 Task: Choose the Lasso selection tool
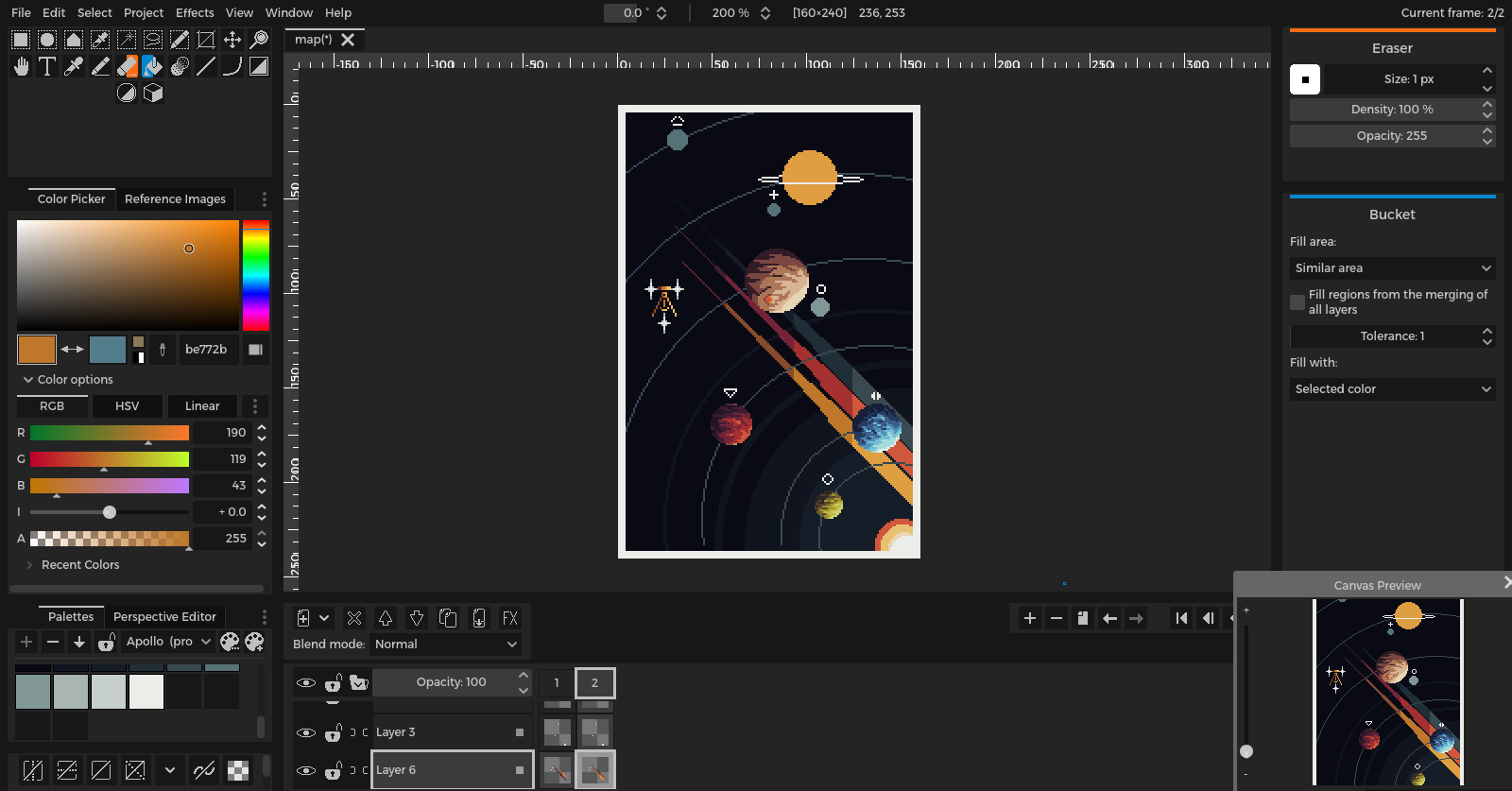point(152,40)
